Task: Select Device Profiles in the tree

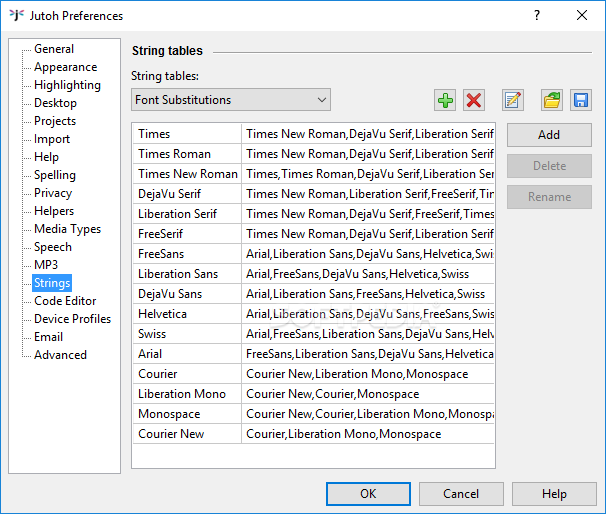Action: 72,319
